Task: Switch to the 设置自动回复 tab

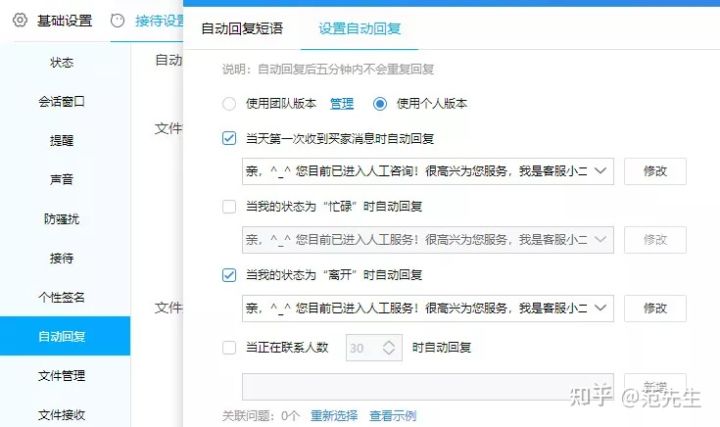Action: (x=360, y=28)
